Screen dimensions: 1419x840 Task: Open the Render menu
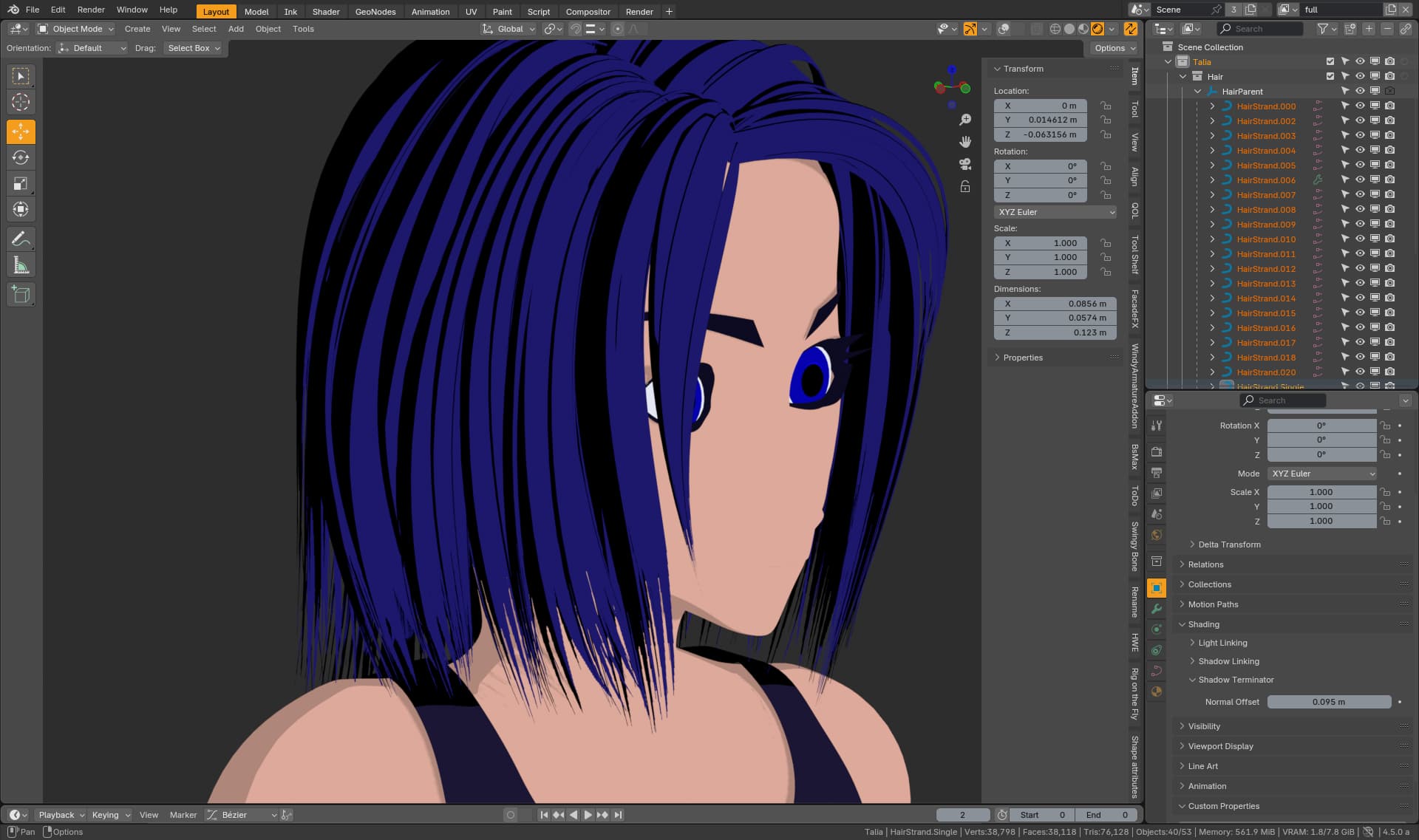[91, 10]
